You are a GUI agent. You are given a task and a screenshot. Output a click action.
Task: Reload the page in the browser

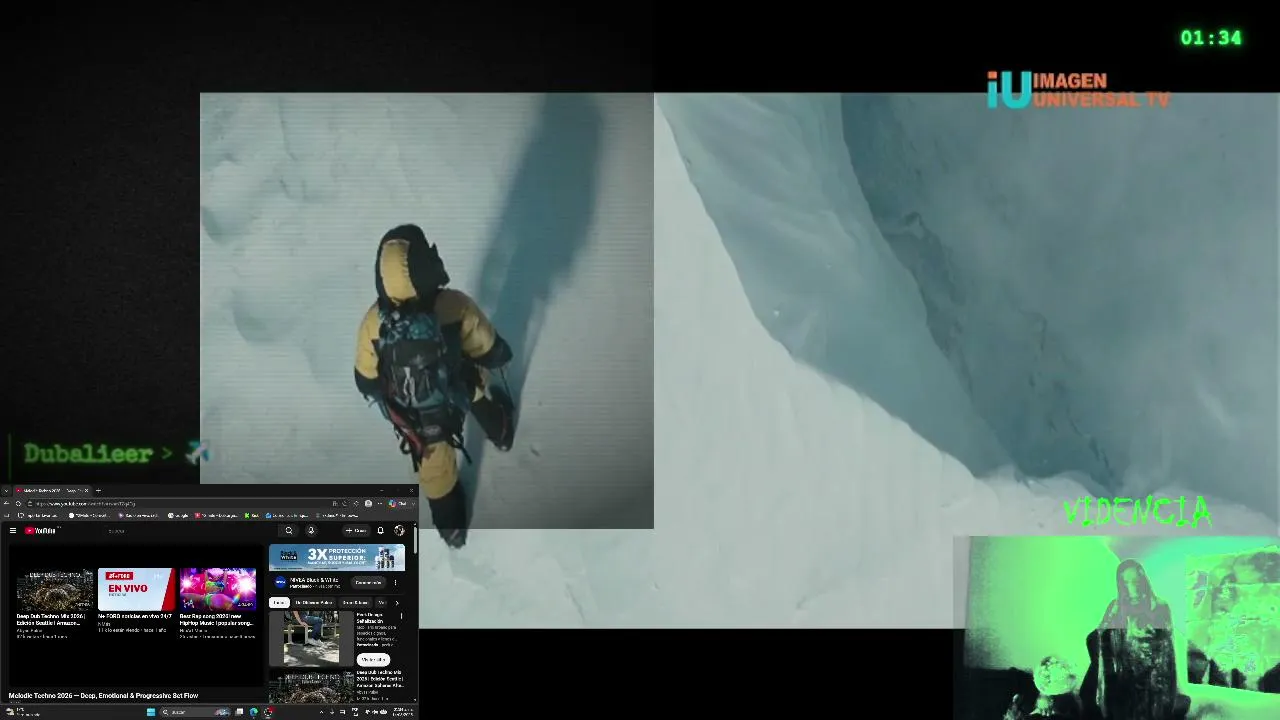18,503
